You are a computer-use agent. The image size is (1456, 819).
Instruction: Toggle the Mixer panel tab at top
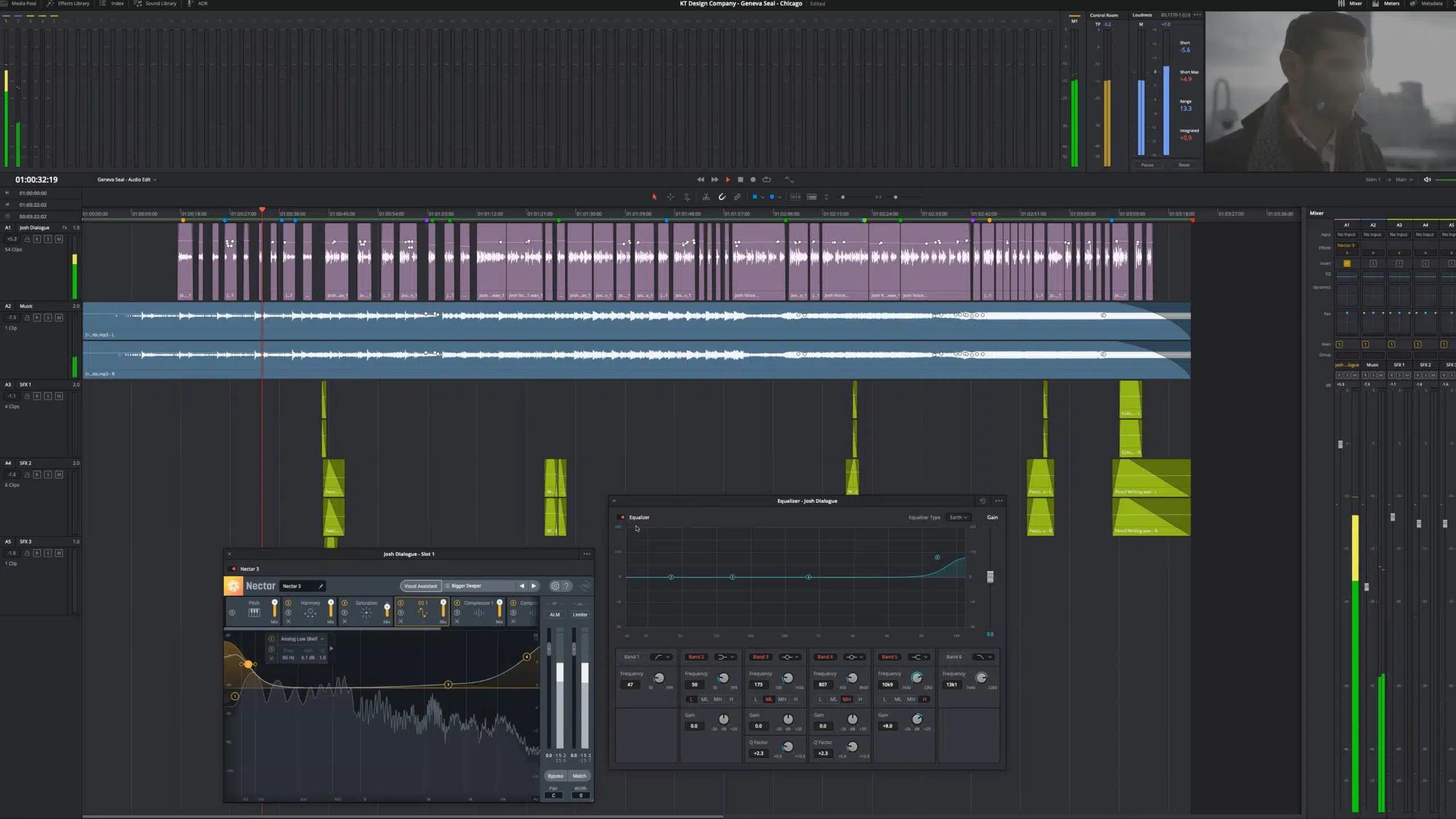click(1350, 3)
